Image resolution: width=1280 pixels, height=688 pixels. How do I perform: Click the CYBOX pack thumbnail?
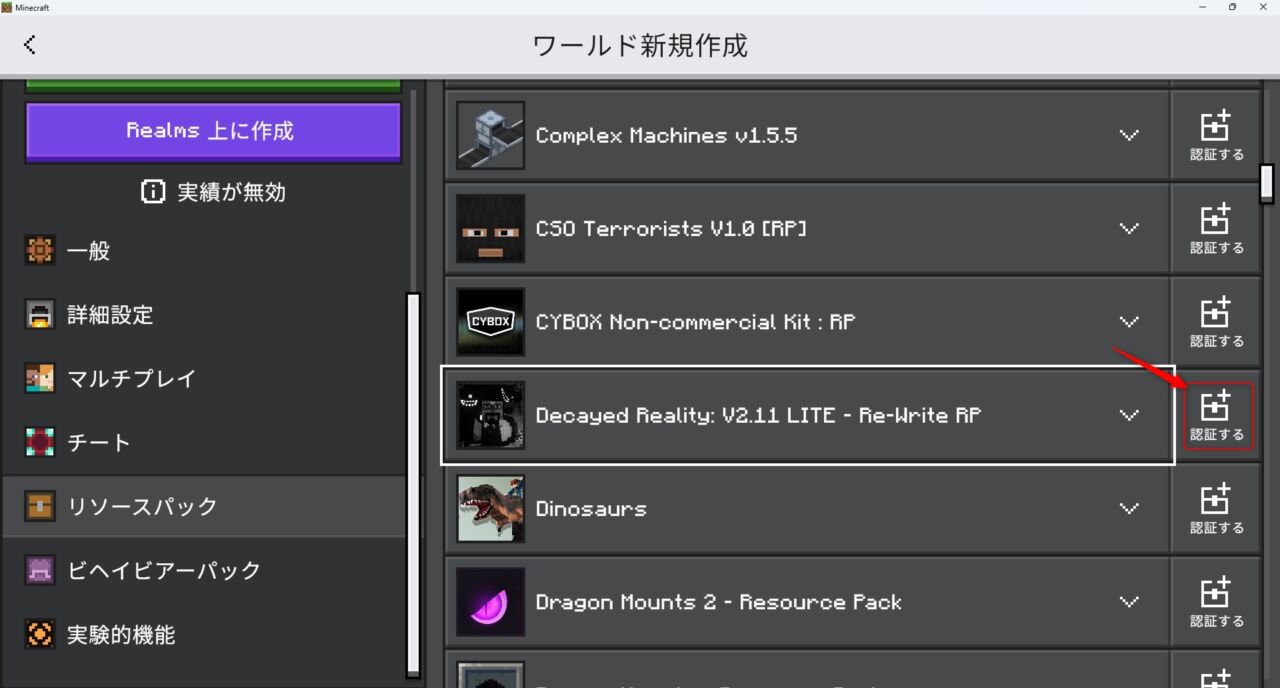pyautogui.click(x=490, y=322)
